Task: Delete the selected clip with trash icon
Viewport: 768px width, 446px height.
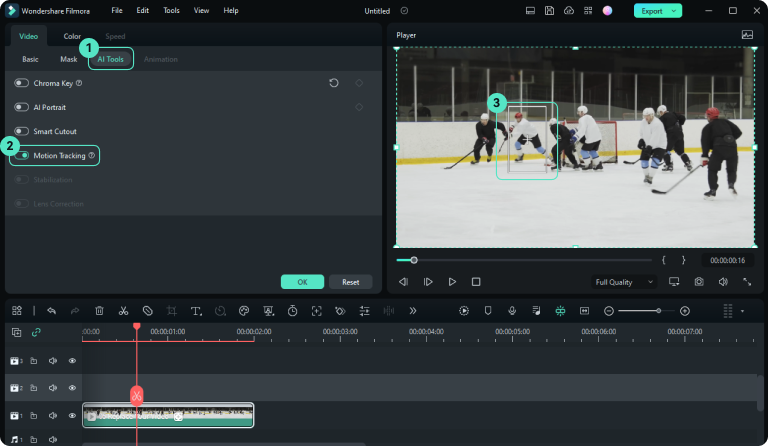Action: 99,311
